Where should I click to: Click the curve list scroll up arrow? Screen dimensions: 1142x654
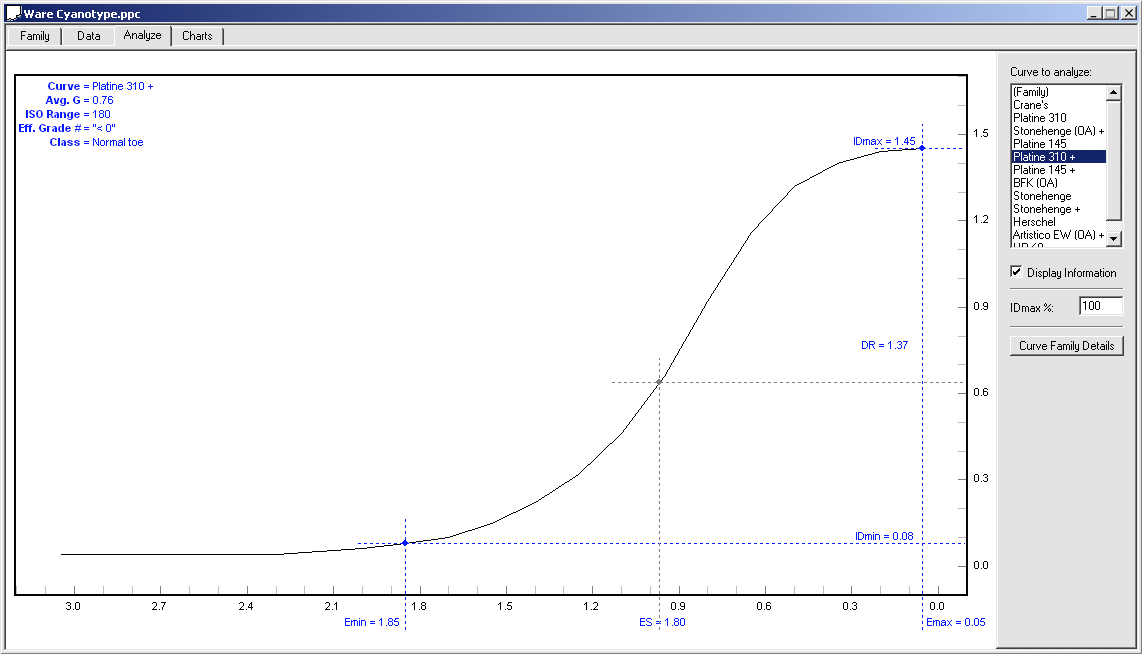click(x=1114, y=92)
